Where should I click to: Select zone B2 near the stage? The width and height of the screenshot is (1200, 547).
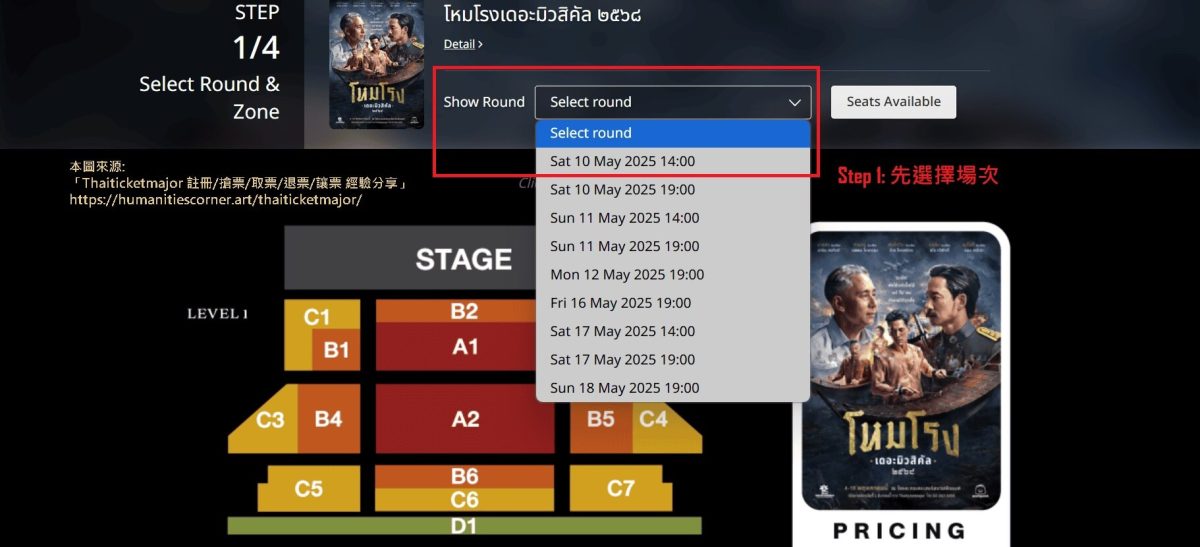coord(465,311)
